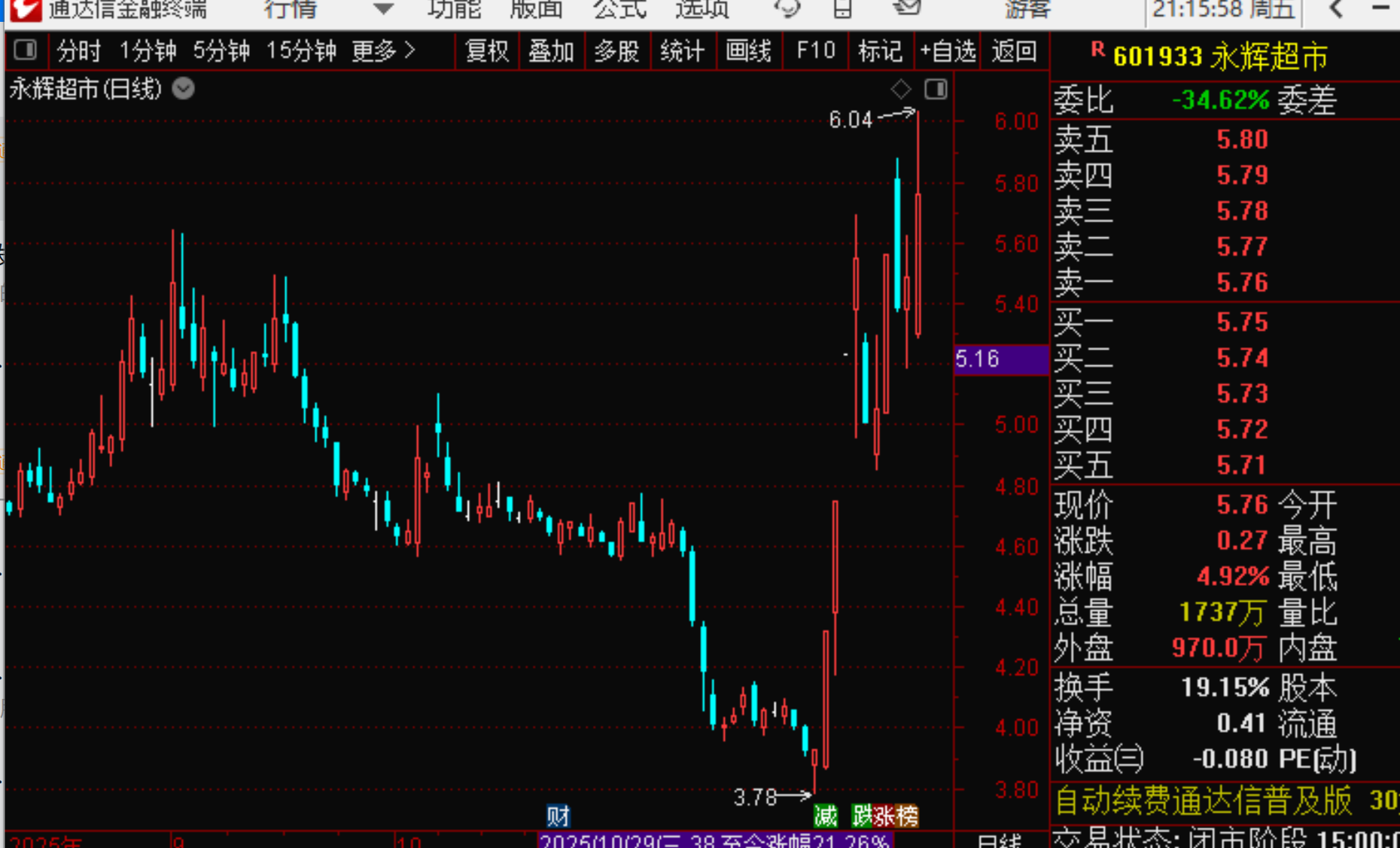The image size is (1400, 848).
Task: Click 买五 price 5.71
Action: click(1243, 465)
